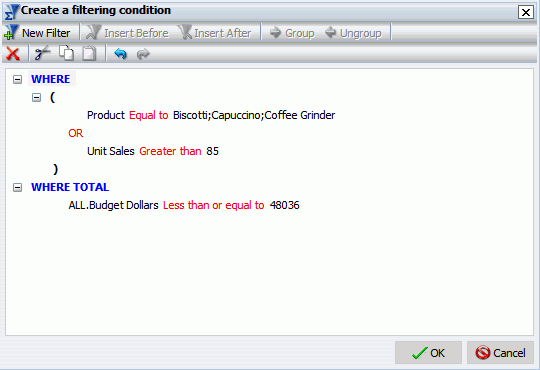
Task: Select the closing parenthesis row
Action: (55, 169)
